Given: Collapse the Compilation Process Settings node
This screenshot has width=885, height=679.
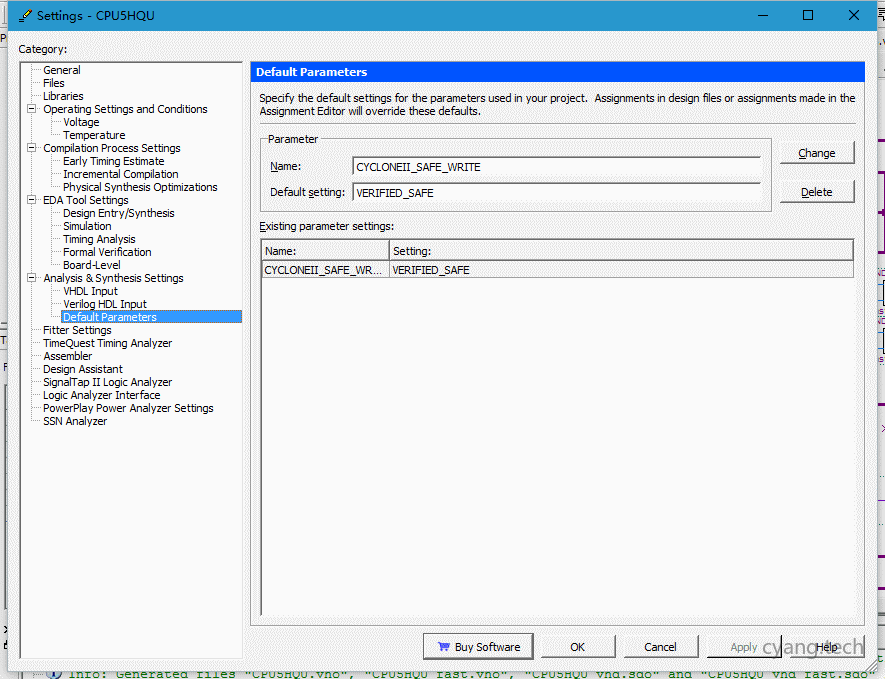Looking at the screenshot, I should [x=32, y=148].
